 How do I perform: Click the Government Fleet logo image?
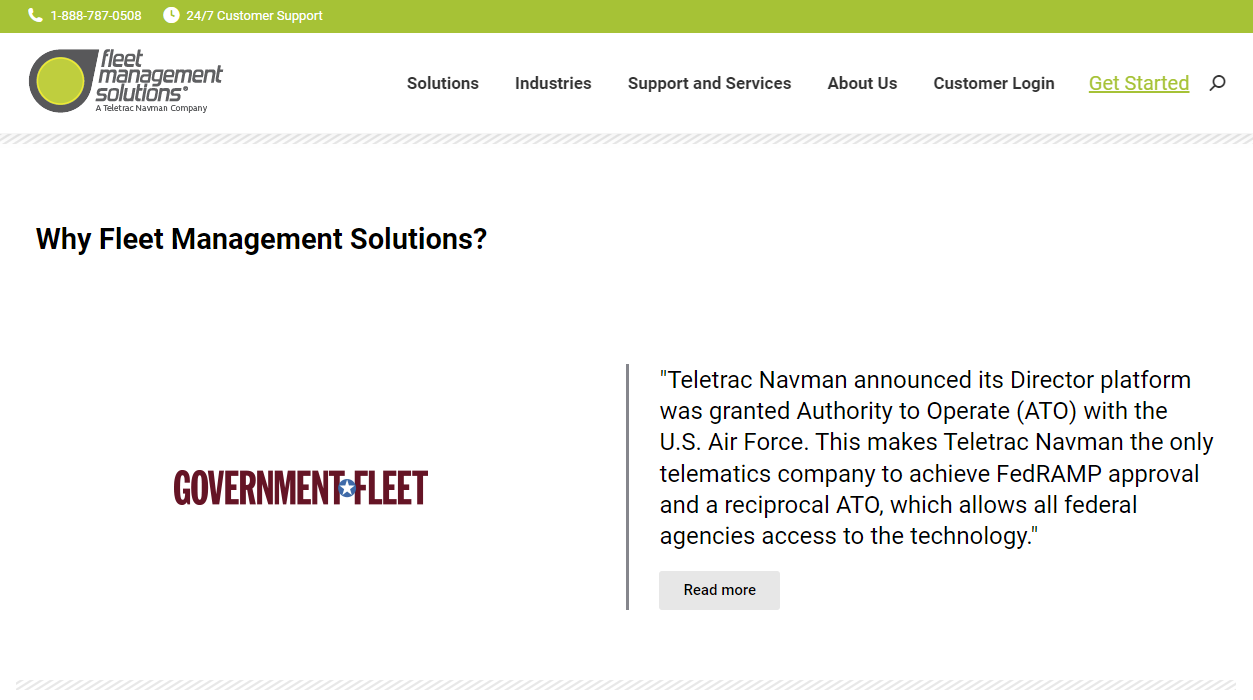pyautogui.click(x=300, y=488)
